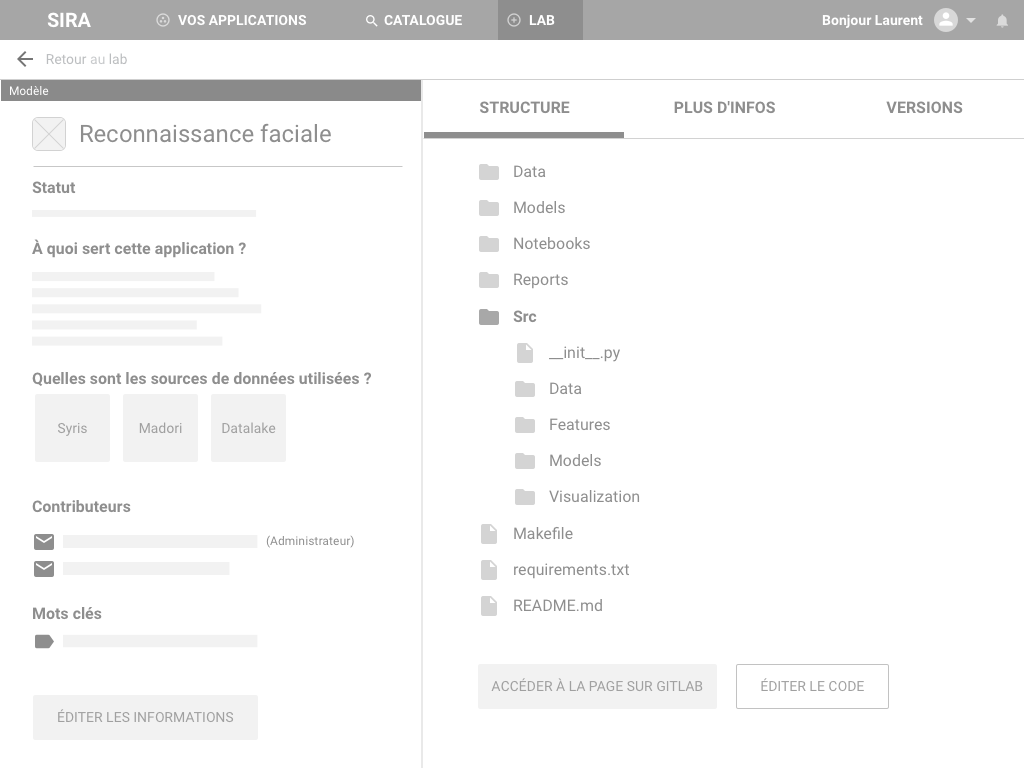Click the administrator contributor mail icon
The image size is (1024, 768).
pos(44,541)
